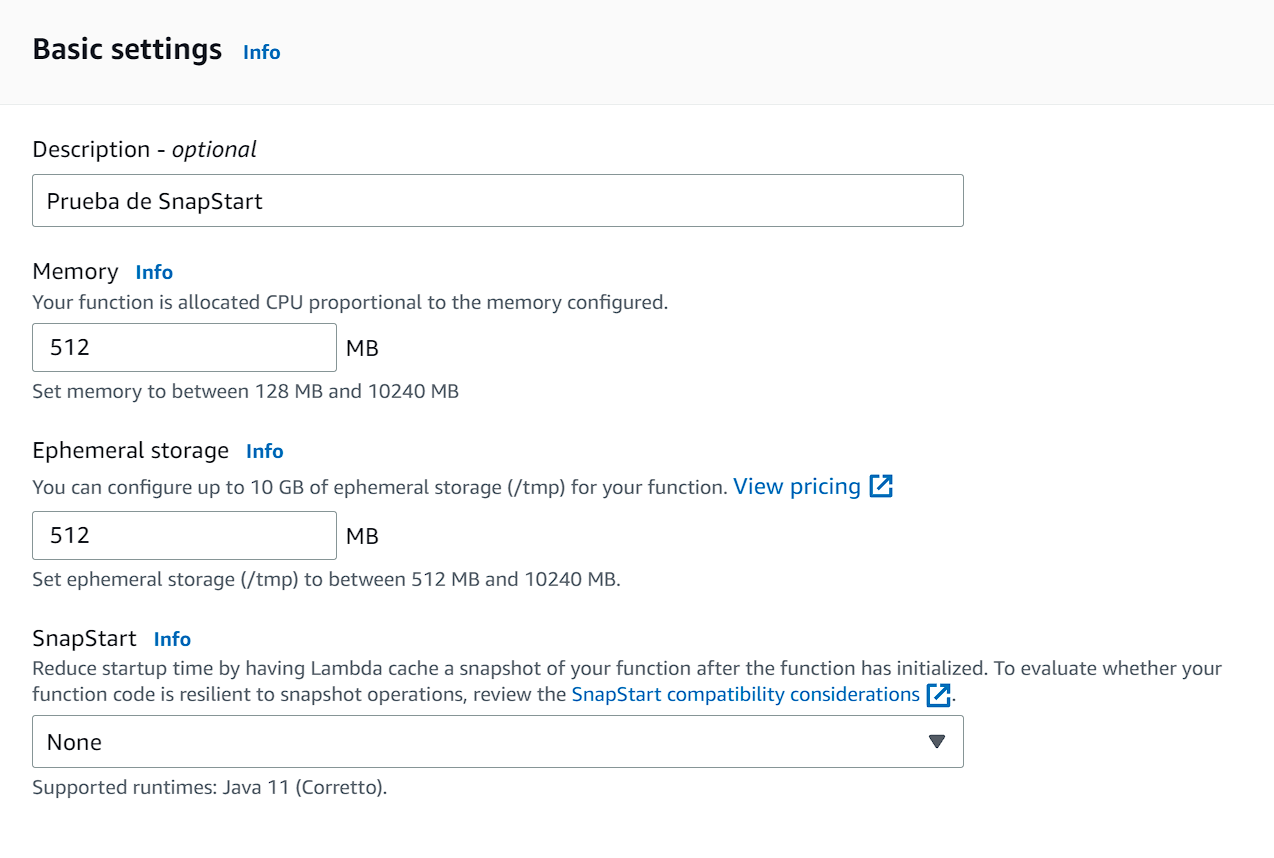Image resolution: width=1274 pixels, height=858 pixels.
Task: Click the SnapStart field label
Action: point(84,638)
